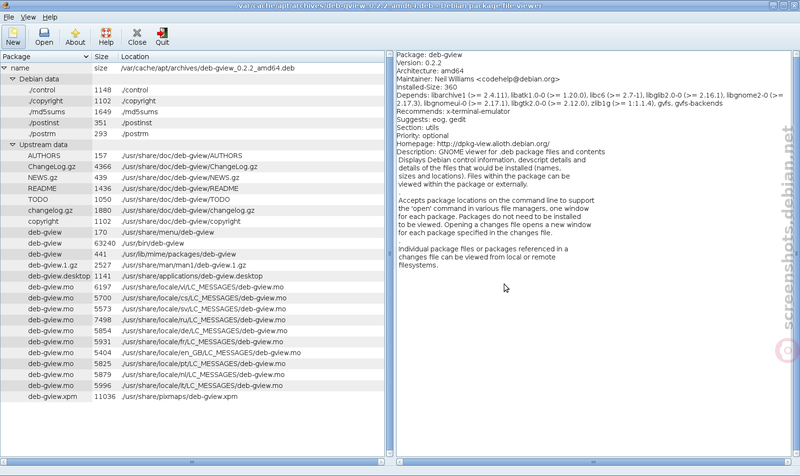The width and height of the screenshot is (800, 476).
Task: Click the Help lifebuoy toolbar icon
Action: (106, 37)
